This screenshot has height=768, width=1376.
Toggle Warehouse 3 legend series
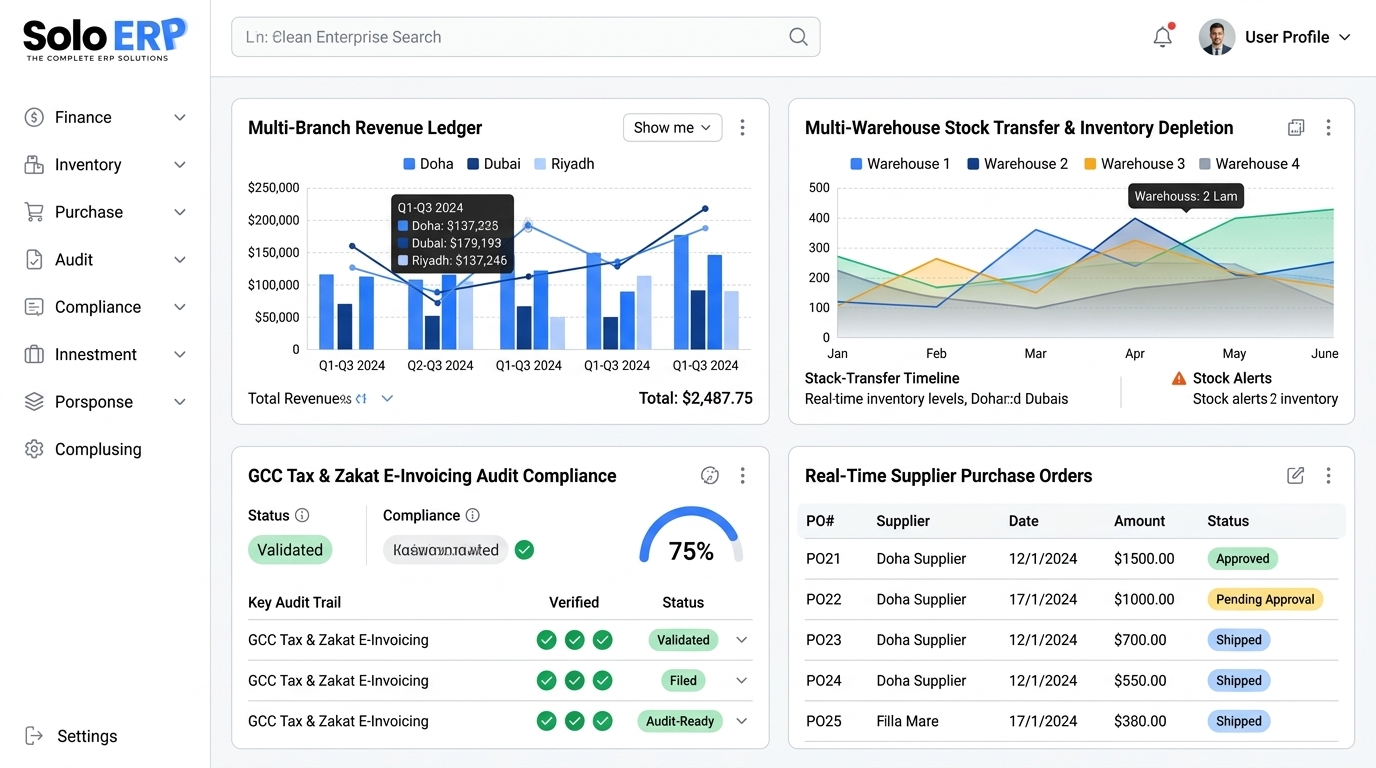point(1134,164)
